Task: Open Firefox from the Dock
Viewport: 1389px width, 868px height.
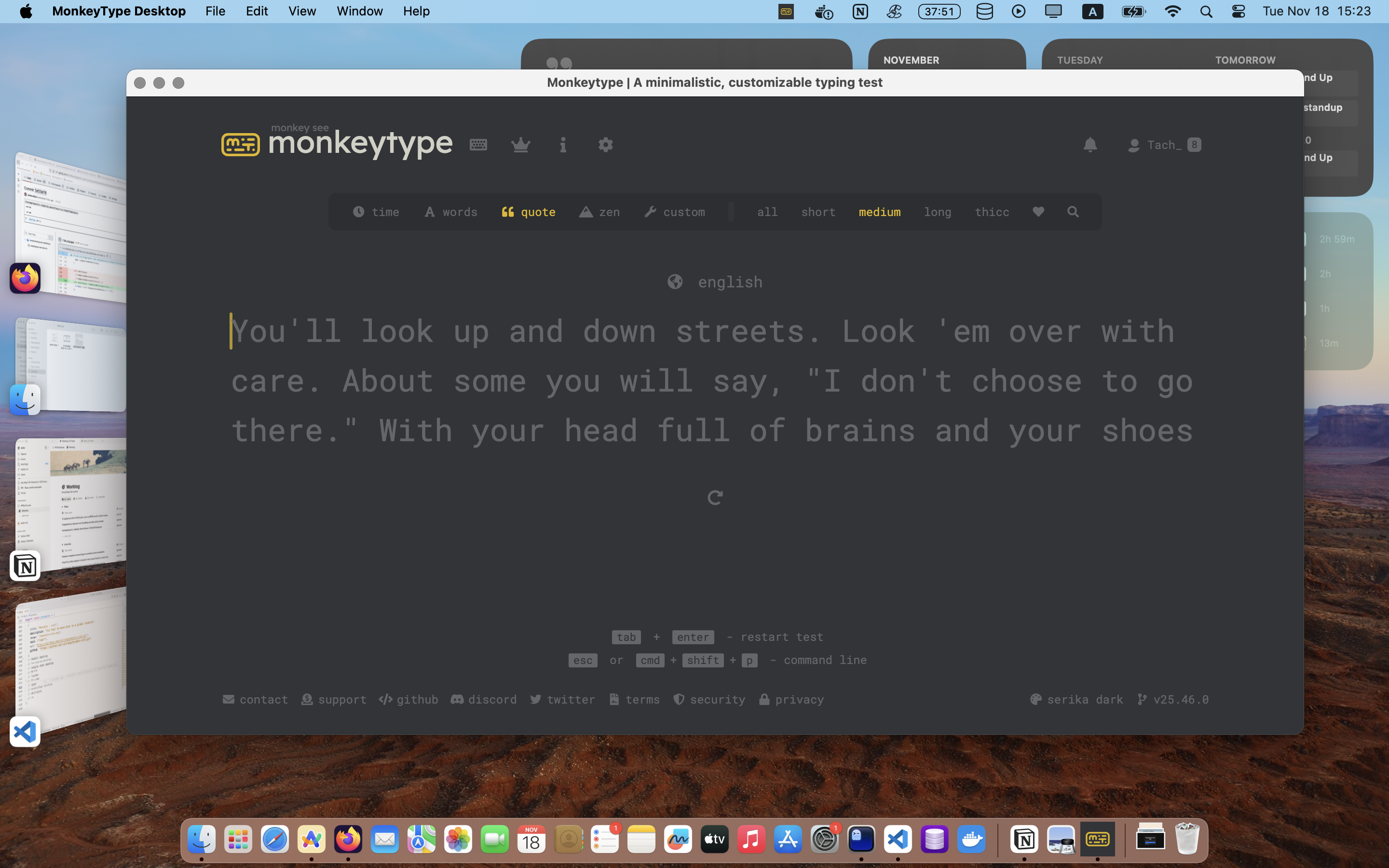Action: coord(348,839)
